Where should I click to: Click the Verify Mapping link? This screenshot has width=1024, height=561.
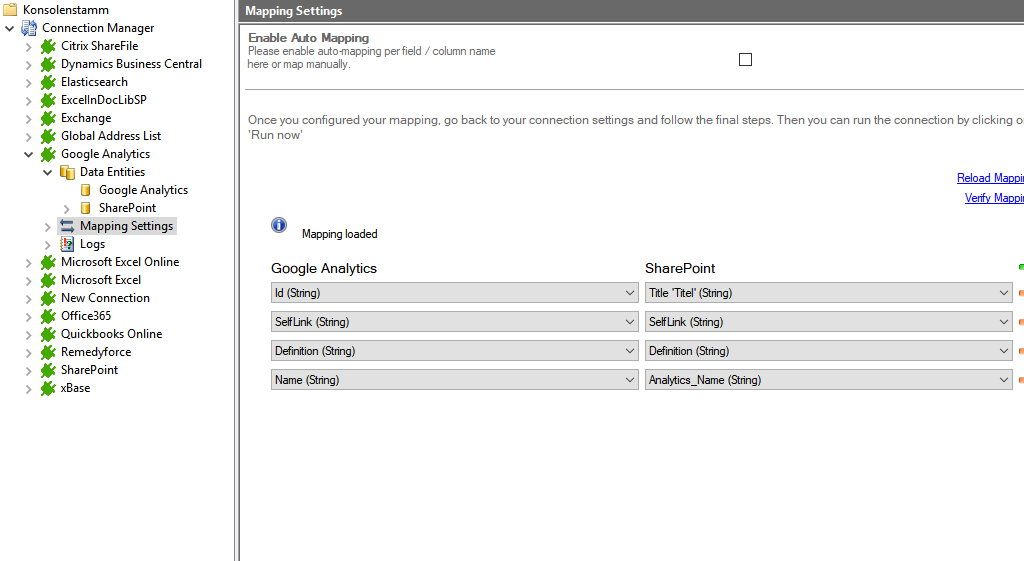993,198
